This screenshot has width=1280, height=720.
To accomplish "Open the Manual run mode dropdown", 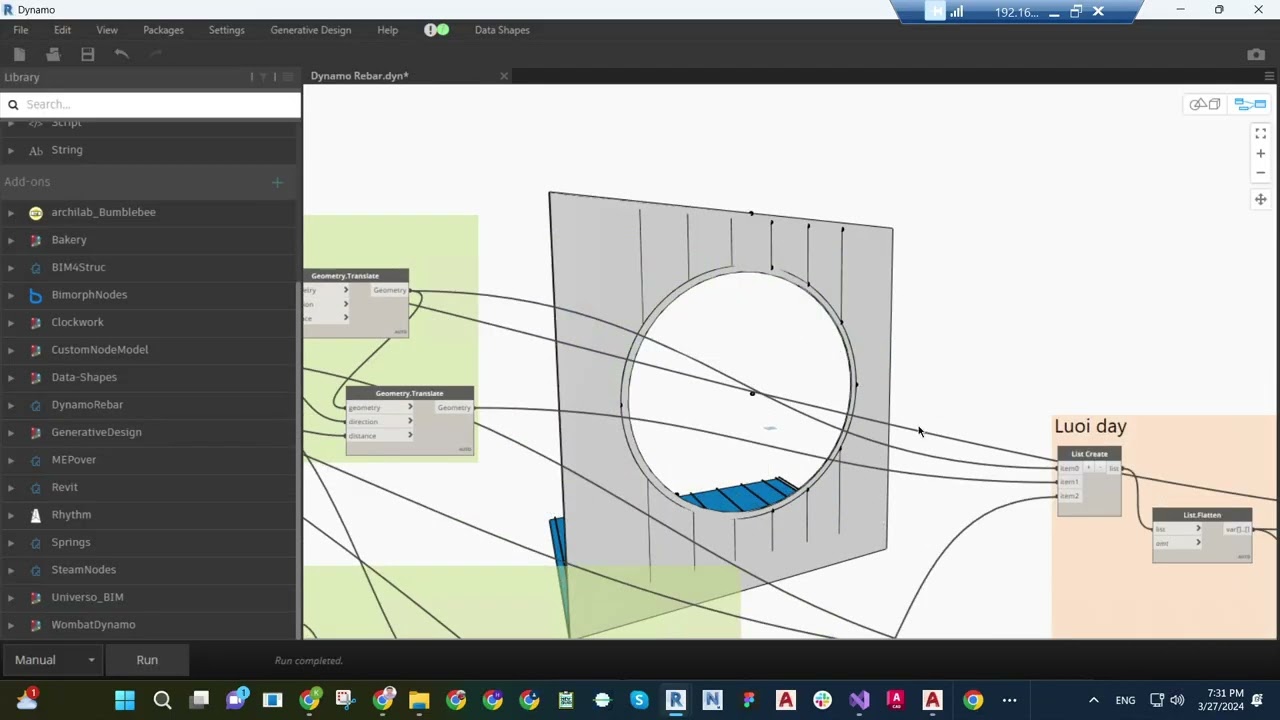I will click(x=55, y=660).
